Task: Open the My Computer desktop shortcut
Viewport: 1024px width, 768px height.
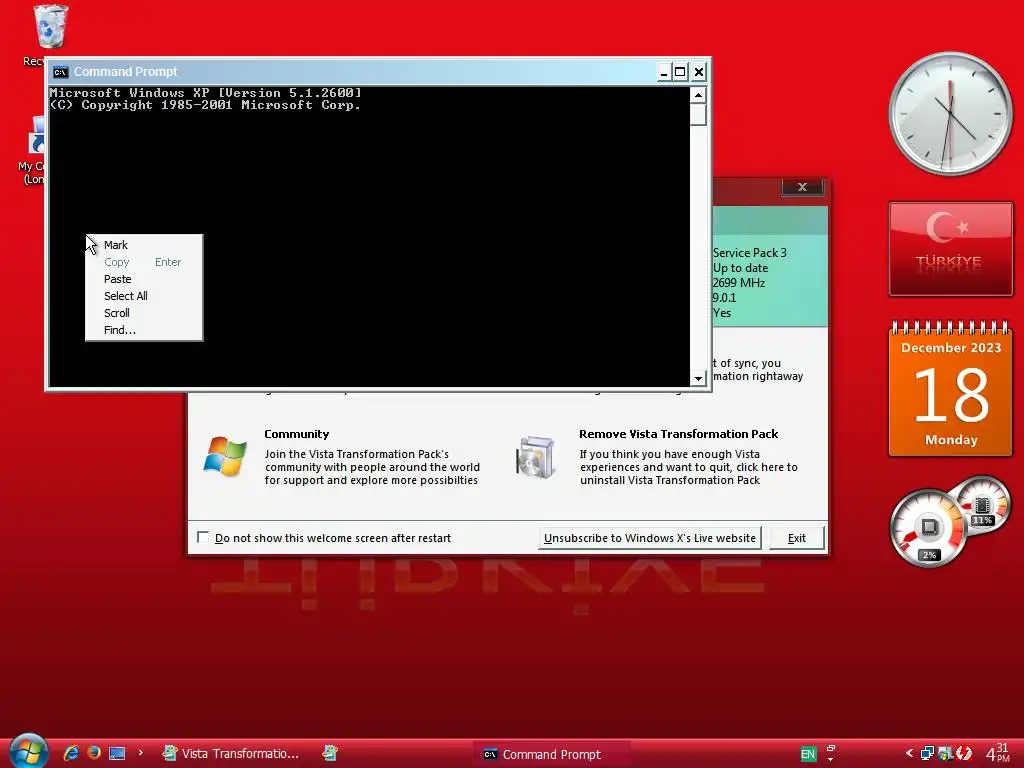Action: pos(37,137)
